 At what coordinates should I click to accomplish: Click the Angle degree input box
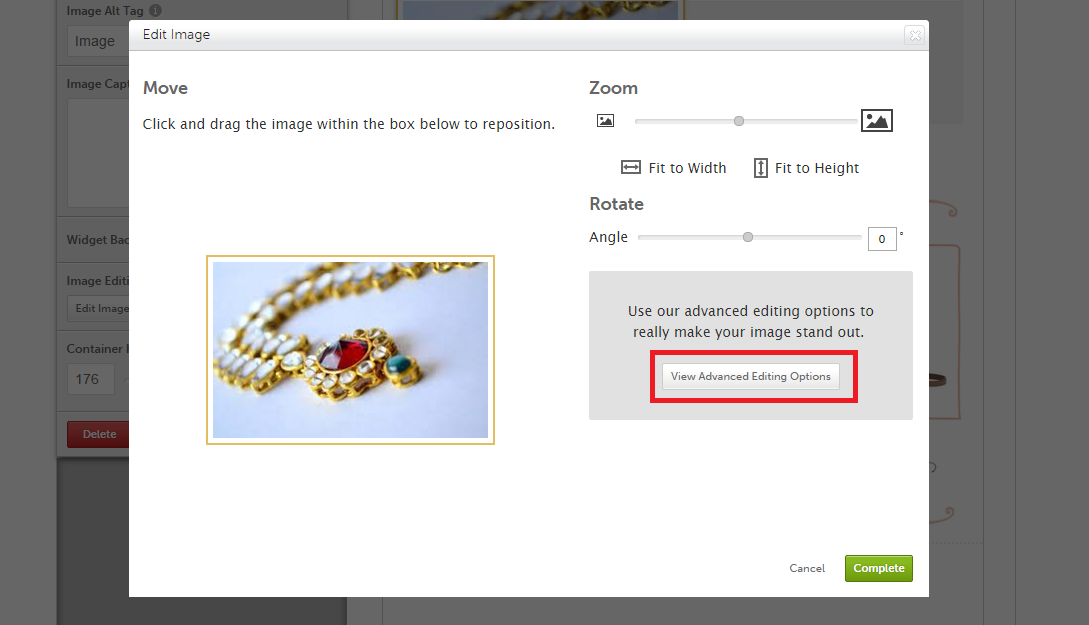pos(882,239)
